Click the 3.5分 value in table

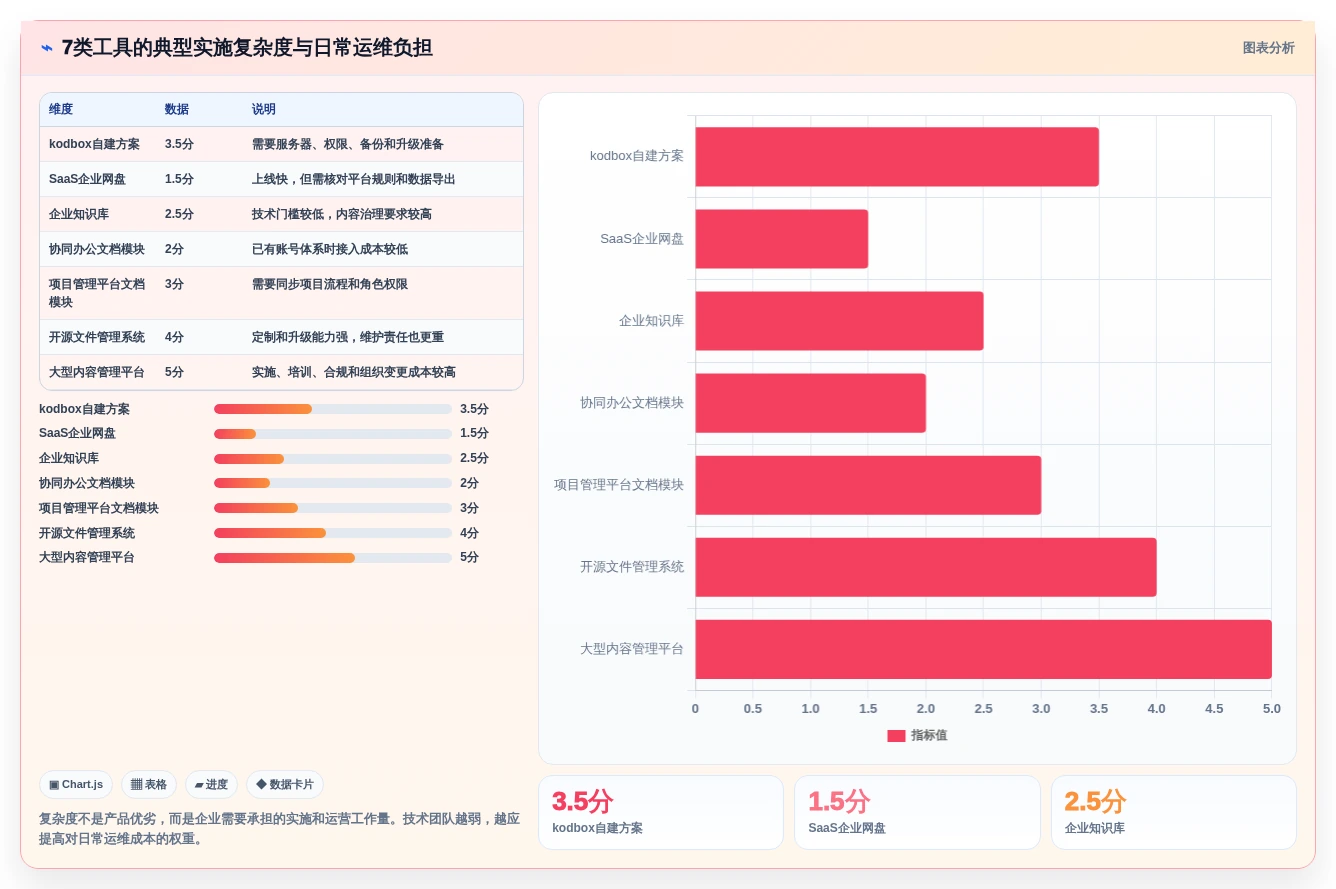pyautogui.click(x=179, y=144)
